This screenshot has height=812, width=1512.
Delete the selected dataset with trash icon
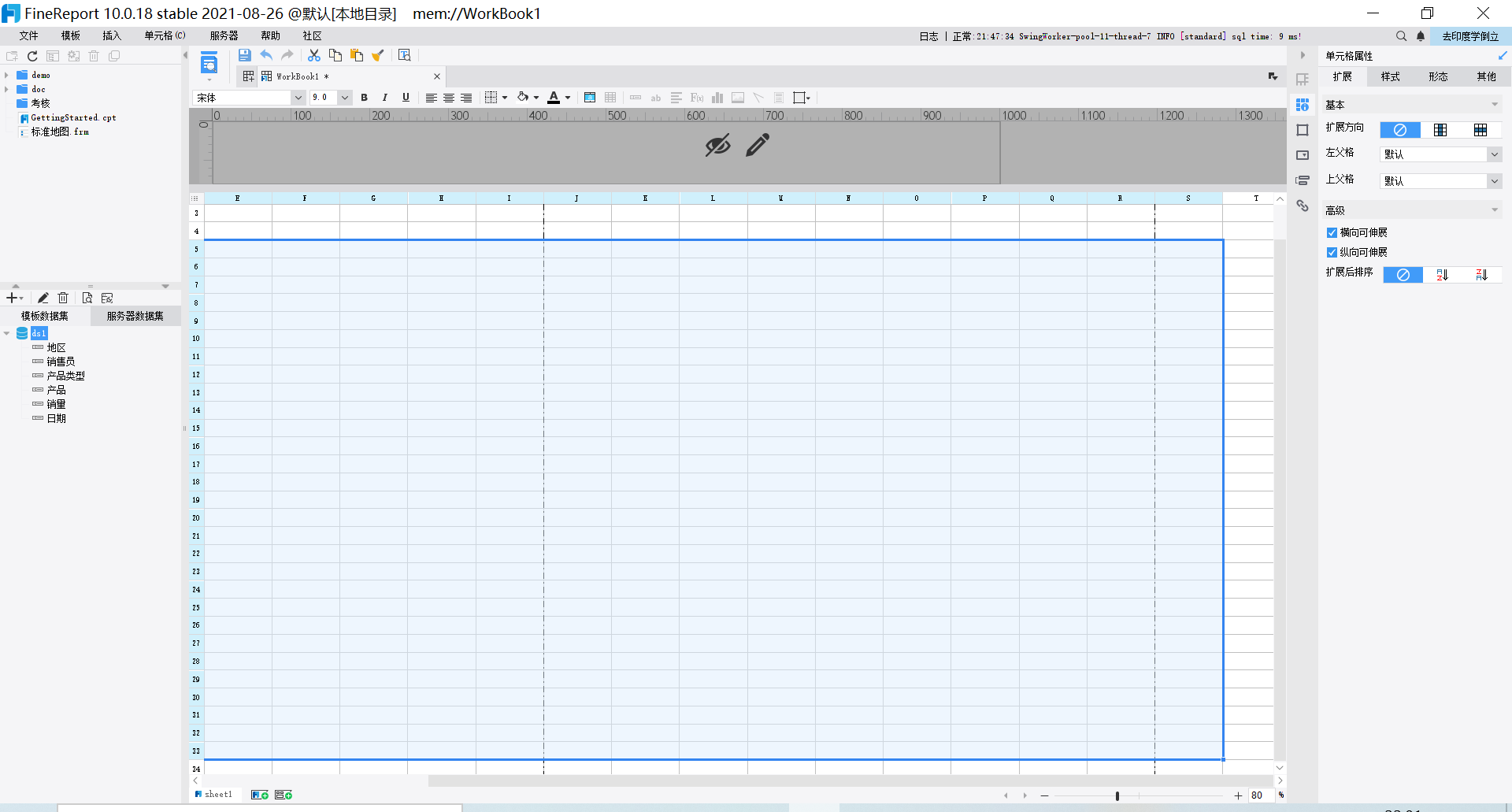(64, 298)
